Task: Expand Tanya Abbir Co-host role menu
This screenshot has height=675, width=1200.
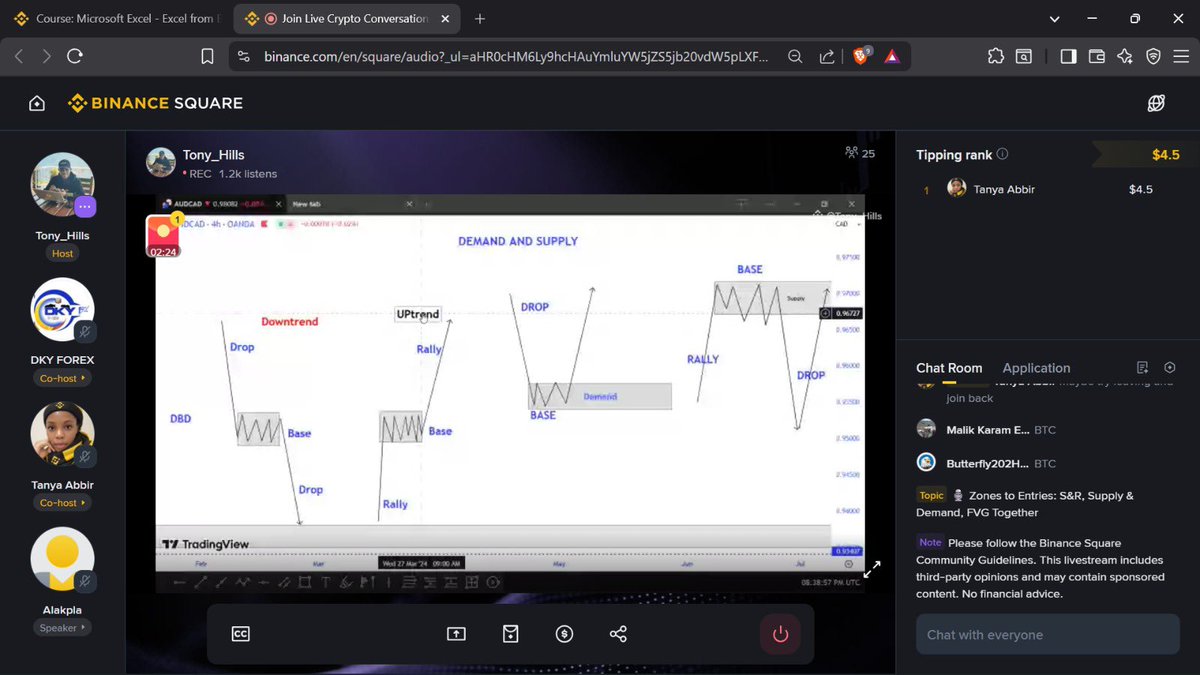Action: tap(63, 503)
